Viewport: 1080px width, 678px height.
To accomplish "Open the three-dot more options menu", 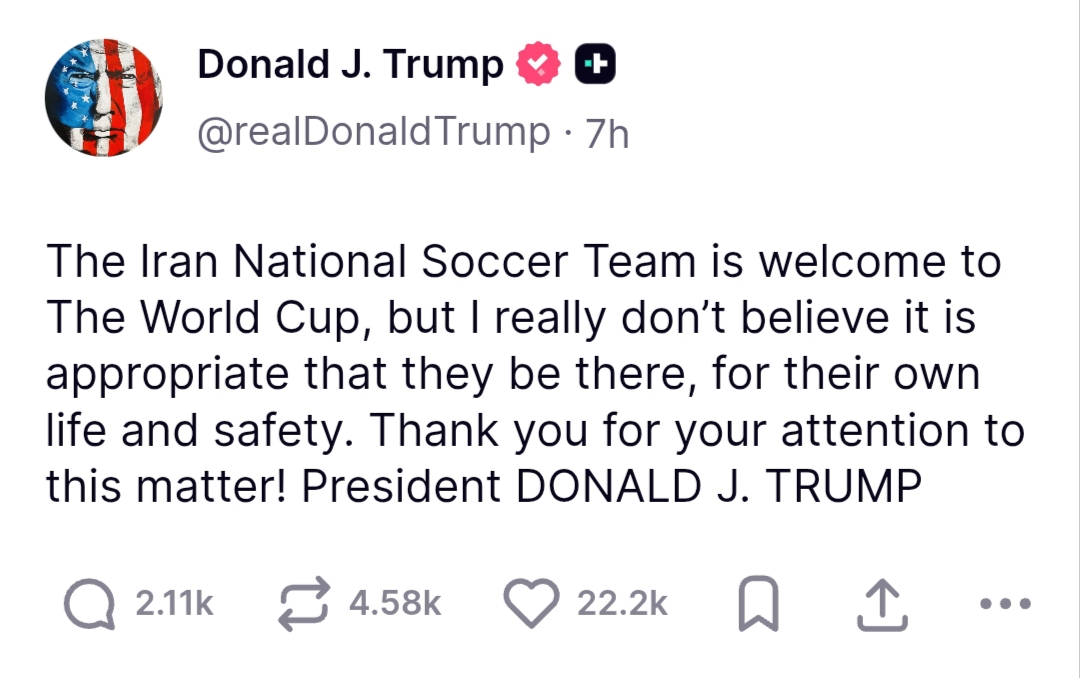I will [1003, 605].
